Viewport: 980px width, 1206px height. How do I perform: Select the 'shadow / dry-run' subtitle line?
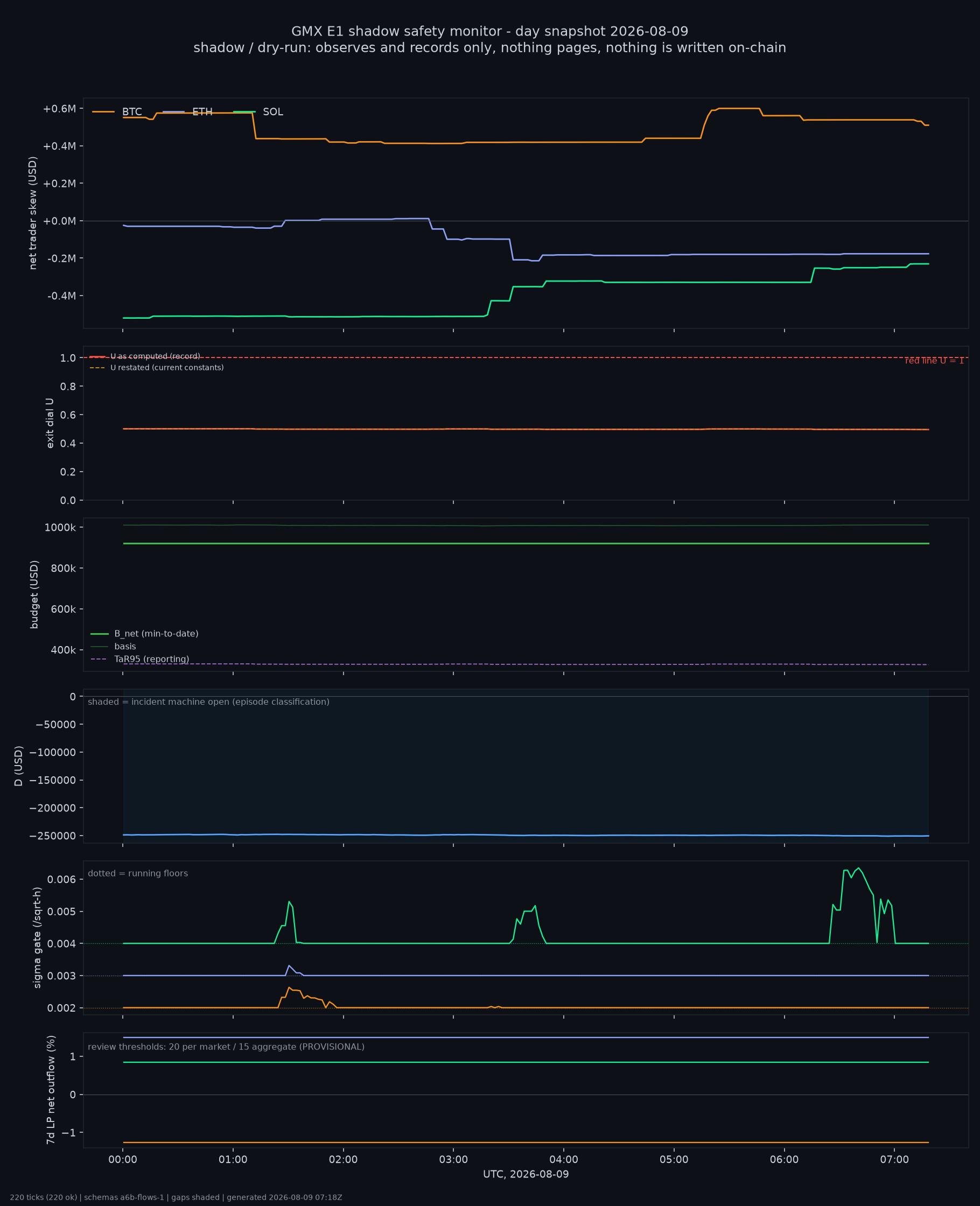click(489, 48)
